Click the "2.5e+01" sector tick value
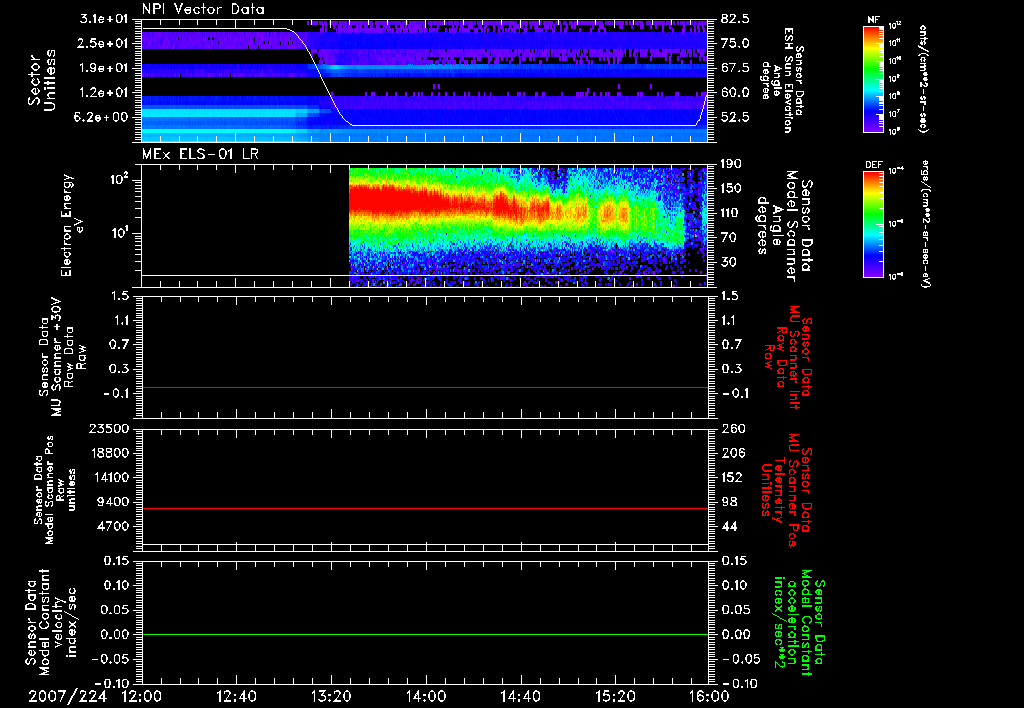Screen dimensions: 1024x708 [101, 43]
